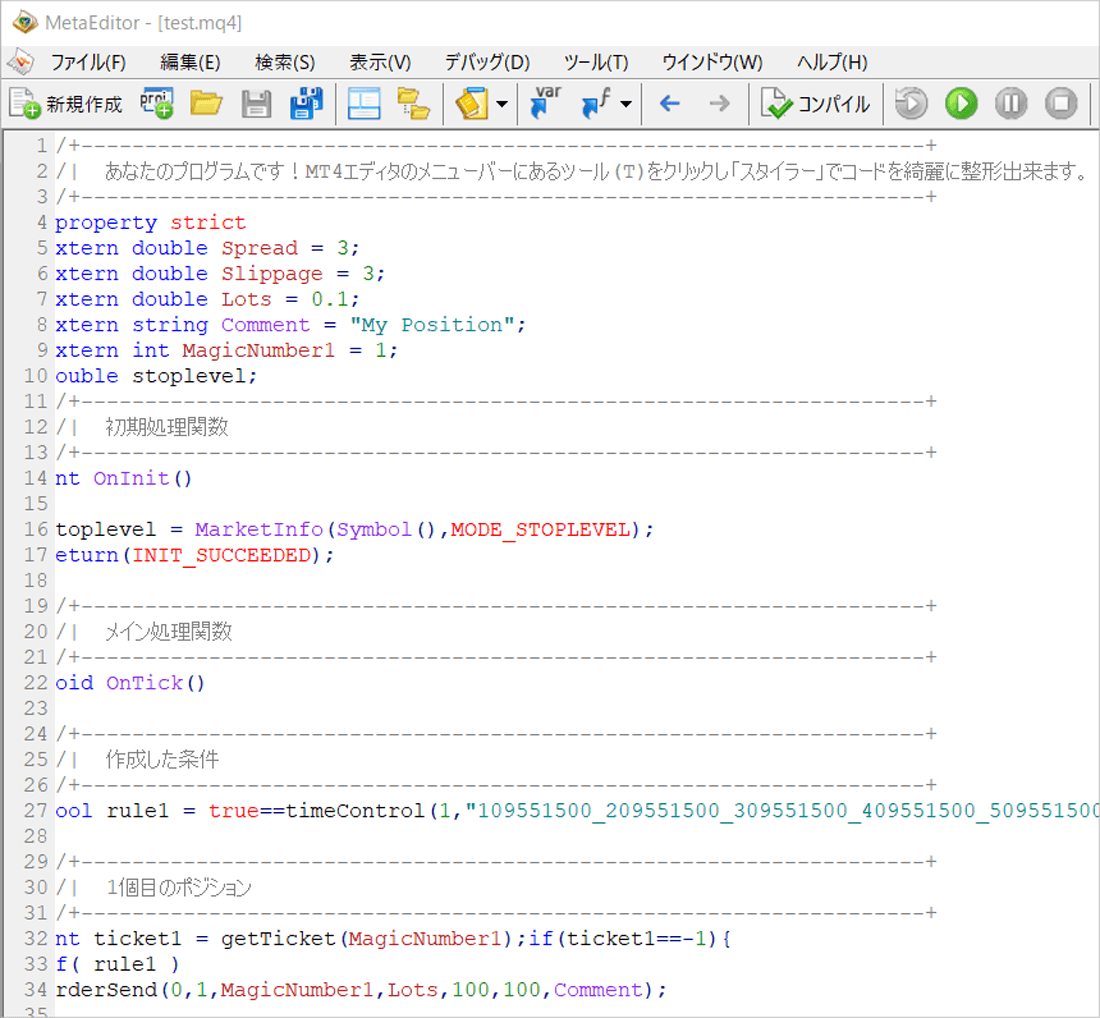Open the New project icon
Viewport: 1100px width, 1018px height.
click(x=156, y=104)
